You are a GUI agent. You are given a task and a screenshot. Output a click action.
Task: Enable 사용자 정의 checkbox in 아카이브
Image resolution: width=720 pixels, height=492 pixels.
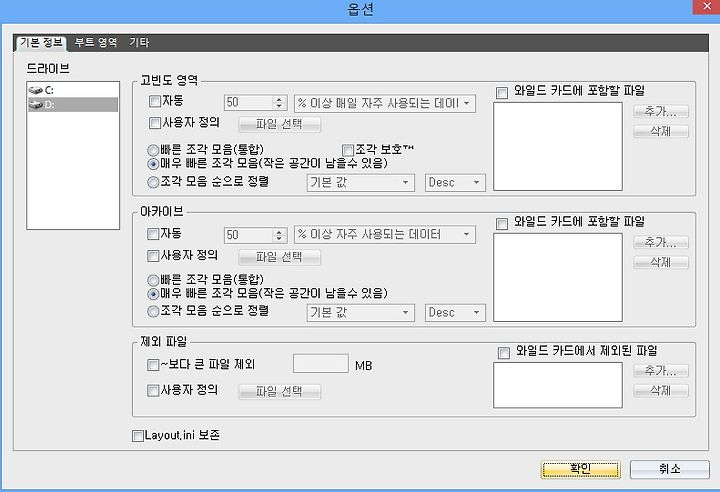coord(152,256)
